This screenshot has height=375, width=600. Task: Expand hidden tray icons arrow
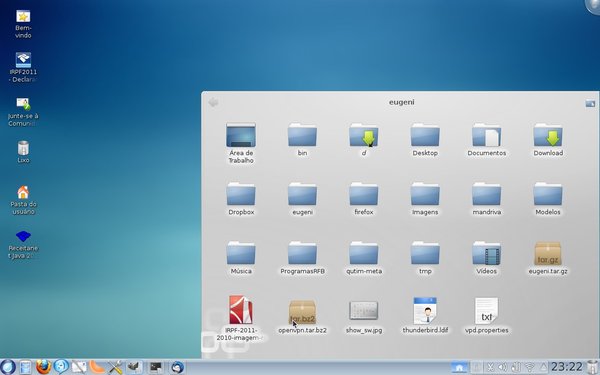pos(543,367)
